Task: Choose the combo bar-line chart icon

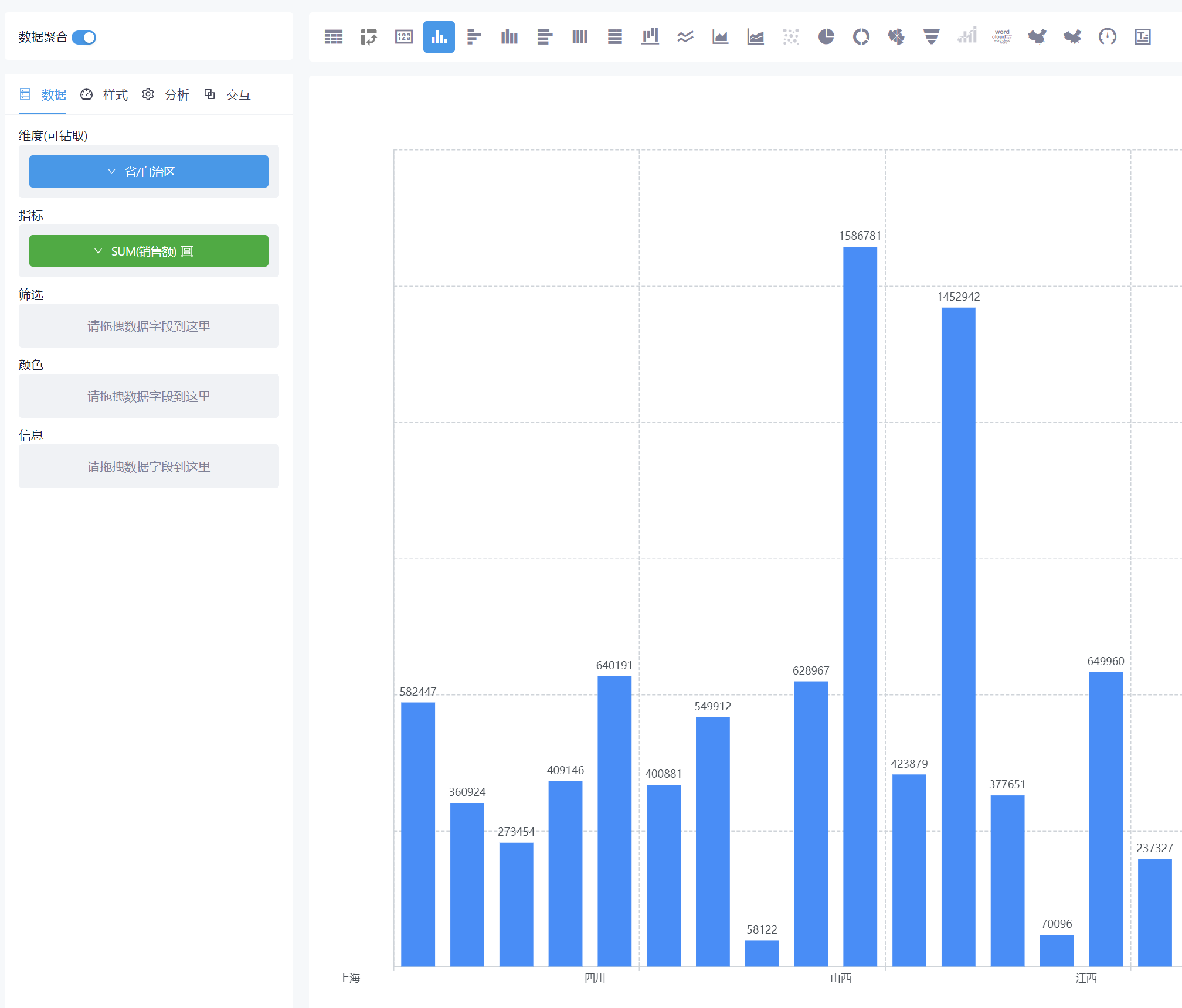Action: pyautogui.click(x=967, y=36)
